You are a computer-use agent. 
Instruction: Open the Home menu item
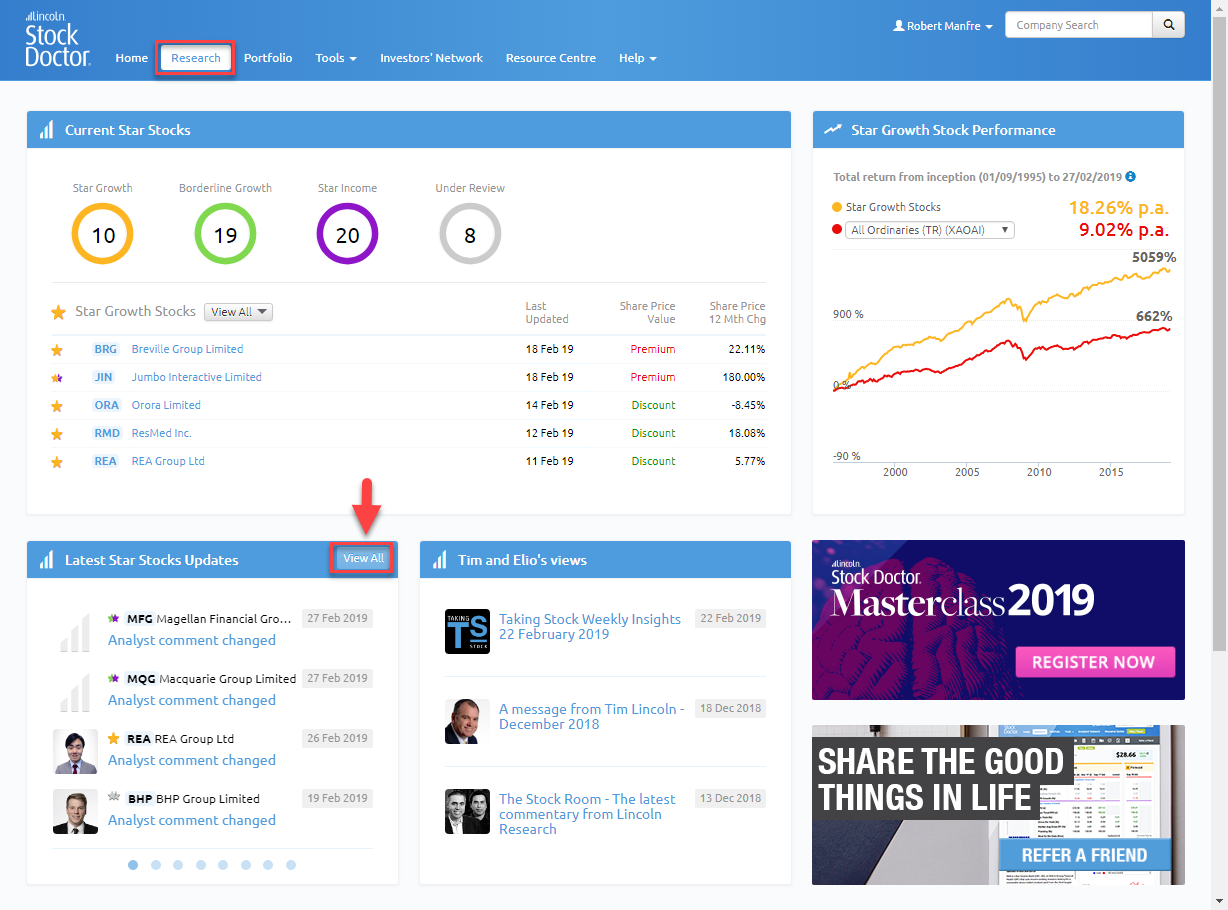[131, 58]
